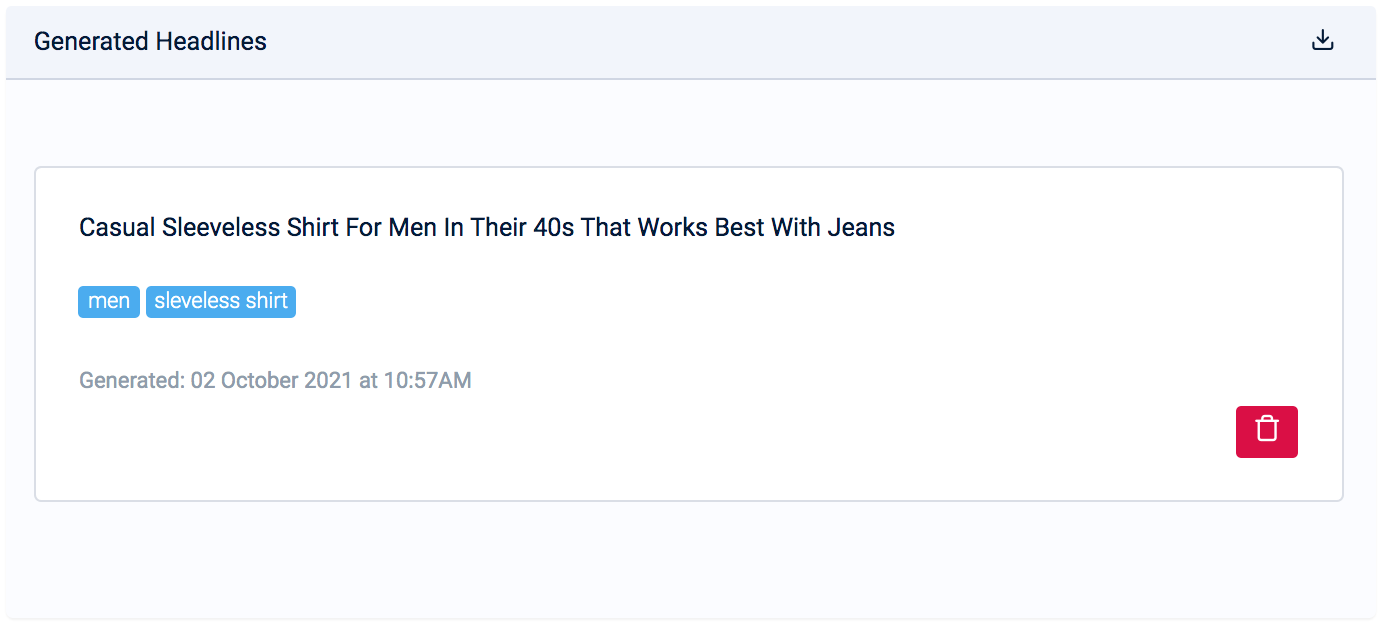Image resolution: width=1382 pixels, height=622 pixels.
Task: Delete the sleeveless shirt headline
Action: coord(1266,431)
